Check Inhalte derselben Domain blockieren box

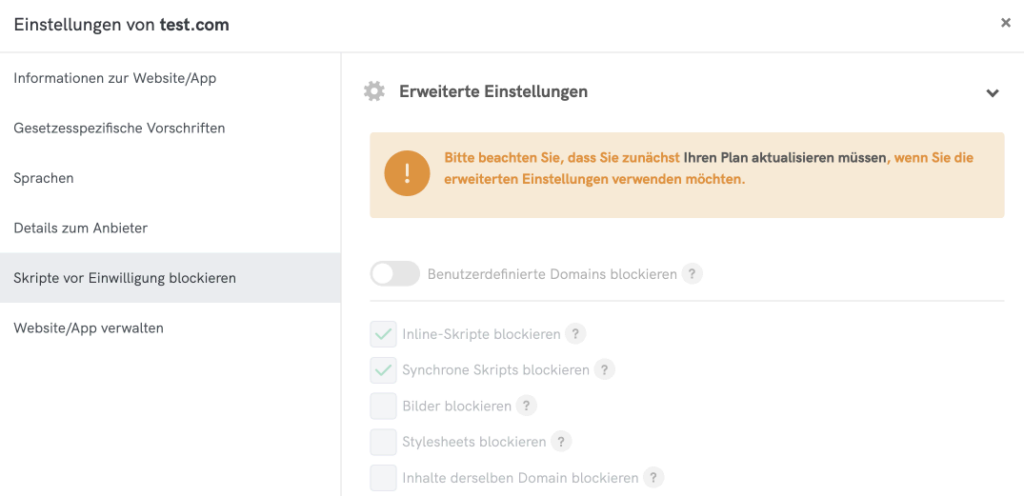click(383, 478)
